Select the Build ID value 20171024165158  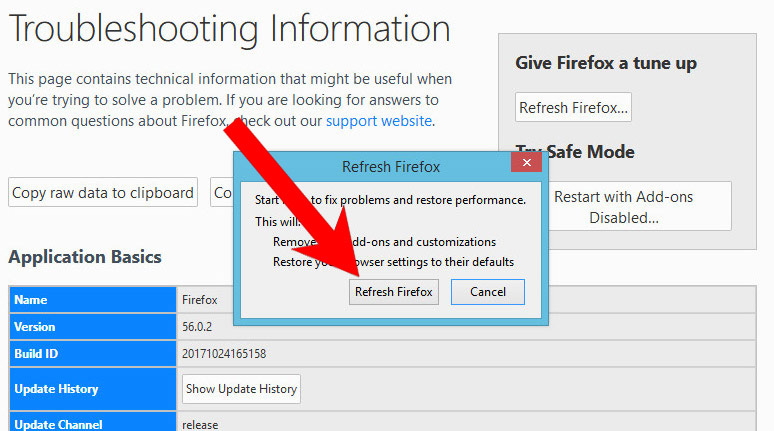click(224, 354)
